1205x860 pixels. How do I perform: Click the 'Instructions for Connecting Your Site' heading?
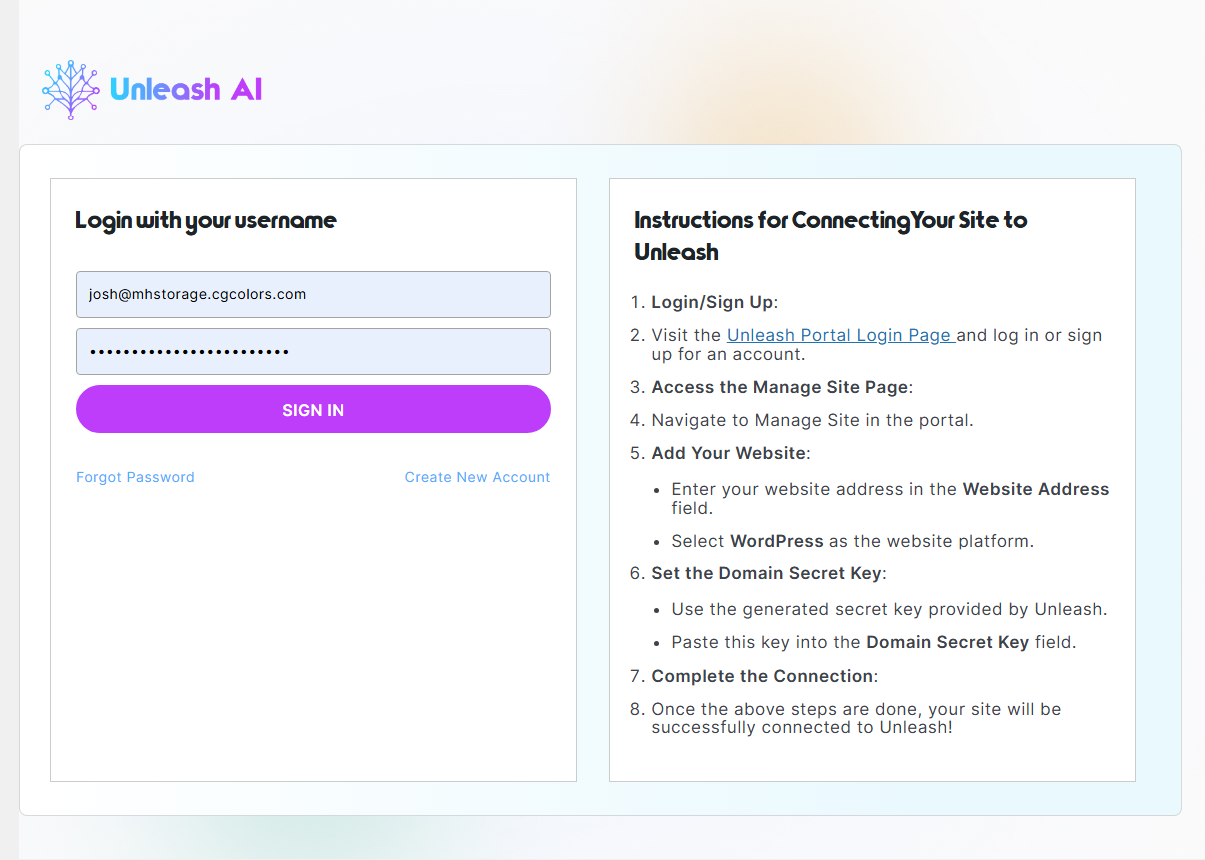pyautogui.click(x=831, y=235)
